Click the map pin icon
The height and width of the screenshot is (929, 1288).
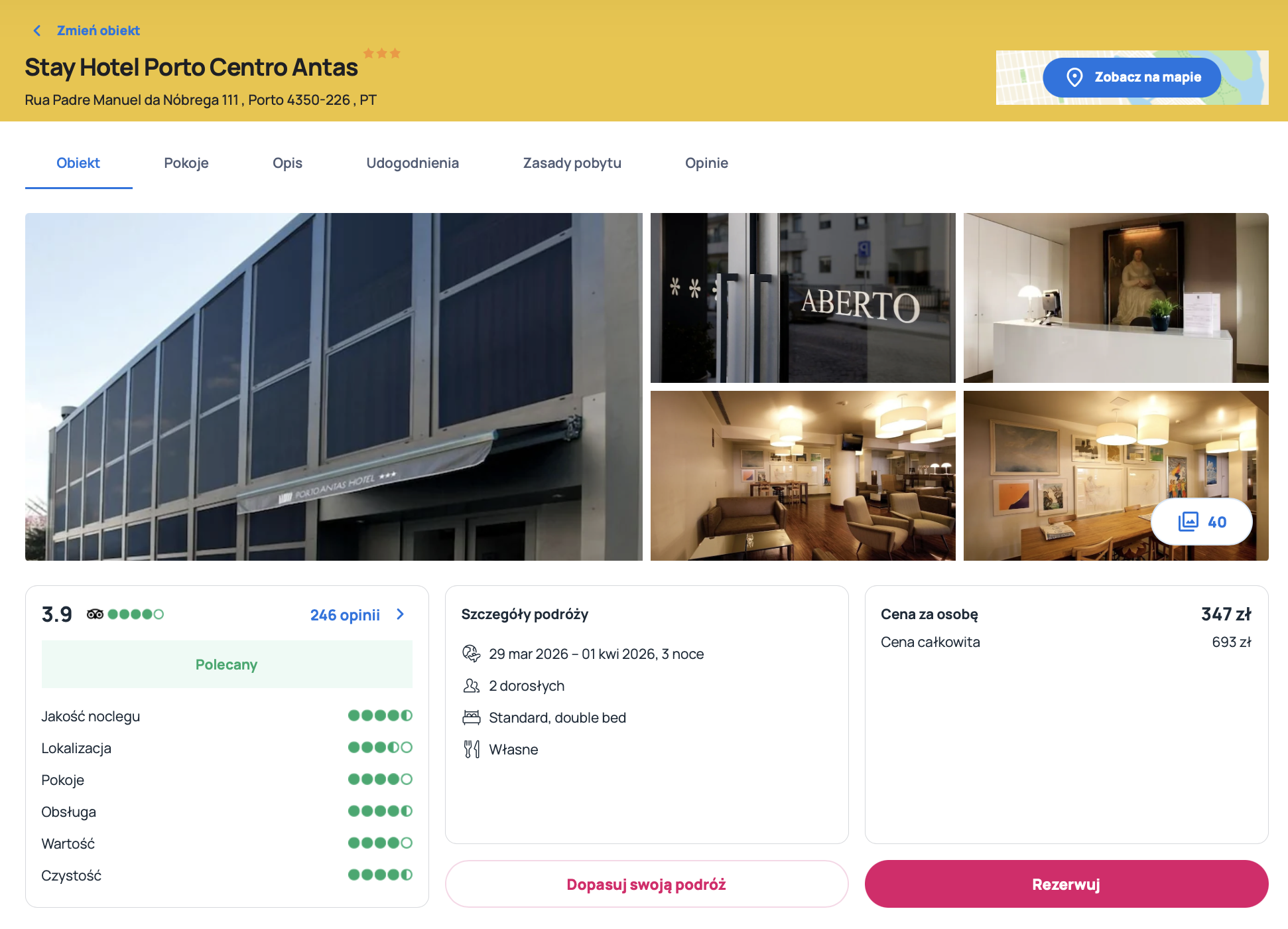1074,78
